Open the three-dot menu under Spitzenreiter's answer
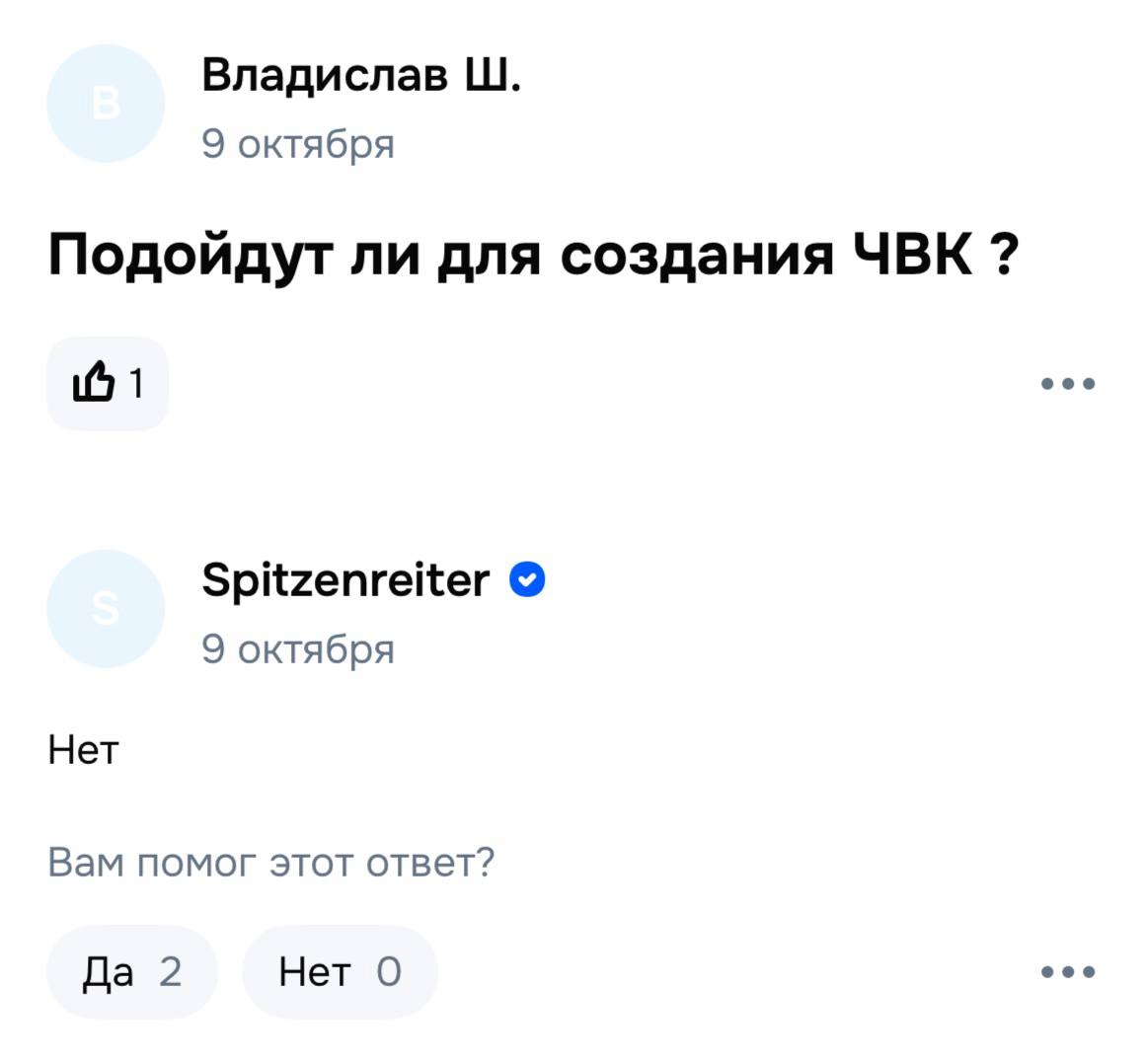This screenshot has height=1064, width=1144. pyautogui.click(x=1068, y=971)
